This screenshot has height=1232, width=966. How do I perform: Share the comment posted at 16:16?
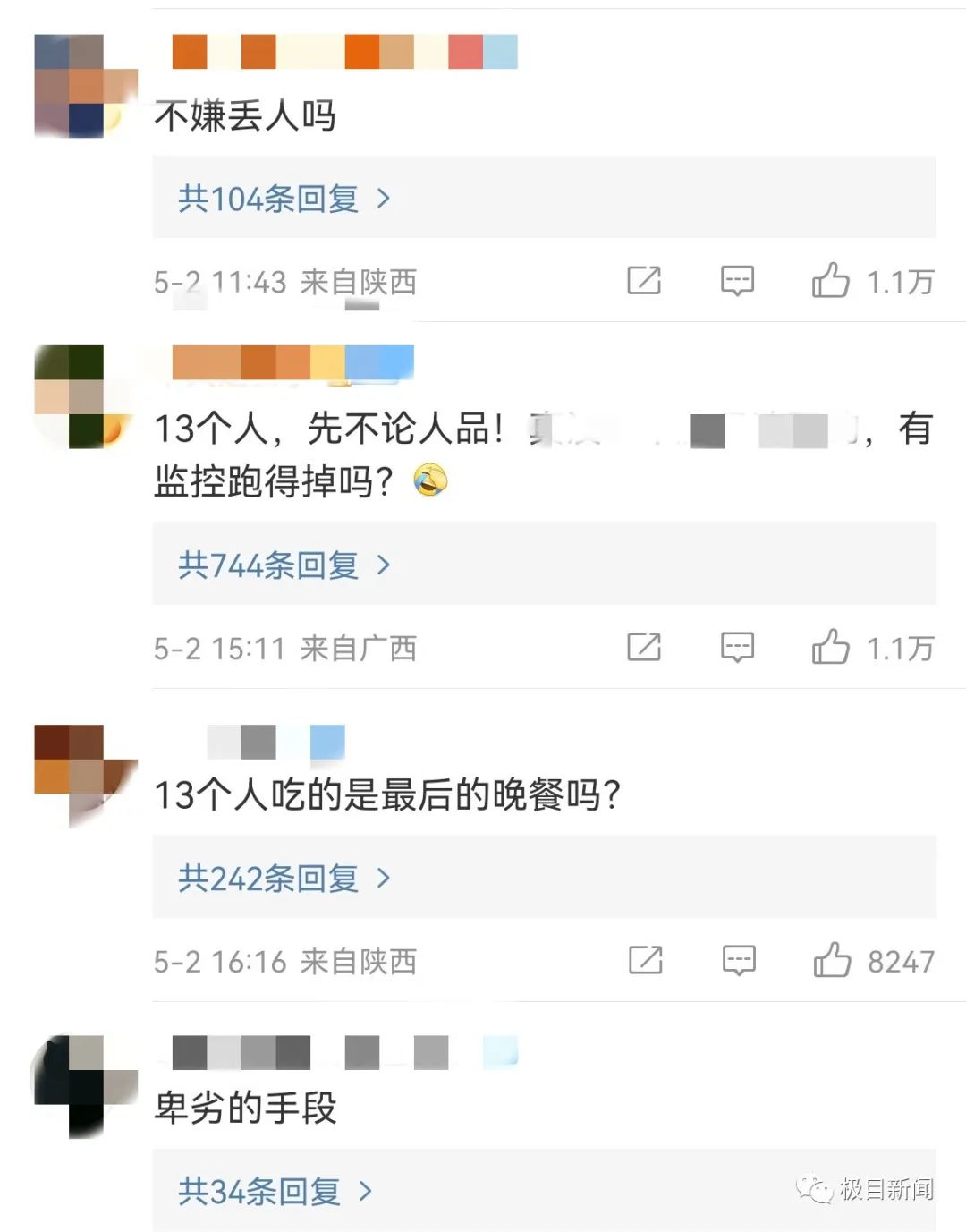[x=645, y=960]
